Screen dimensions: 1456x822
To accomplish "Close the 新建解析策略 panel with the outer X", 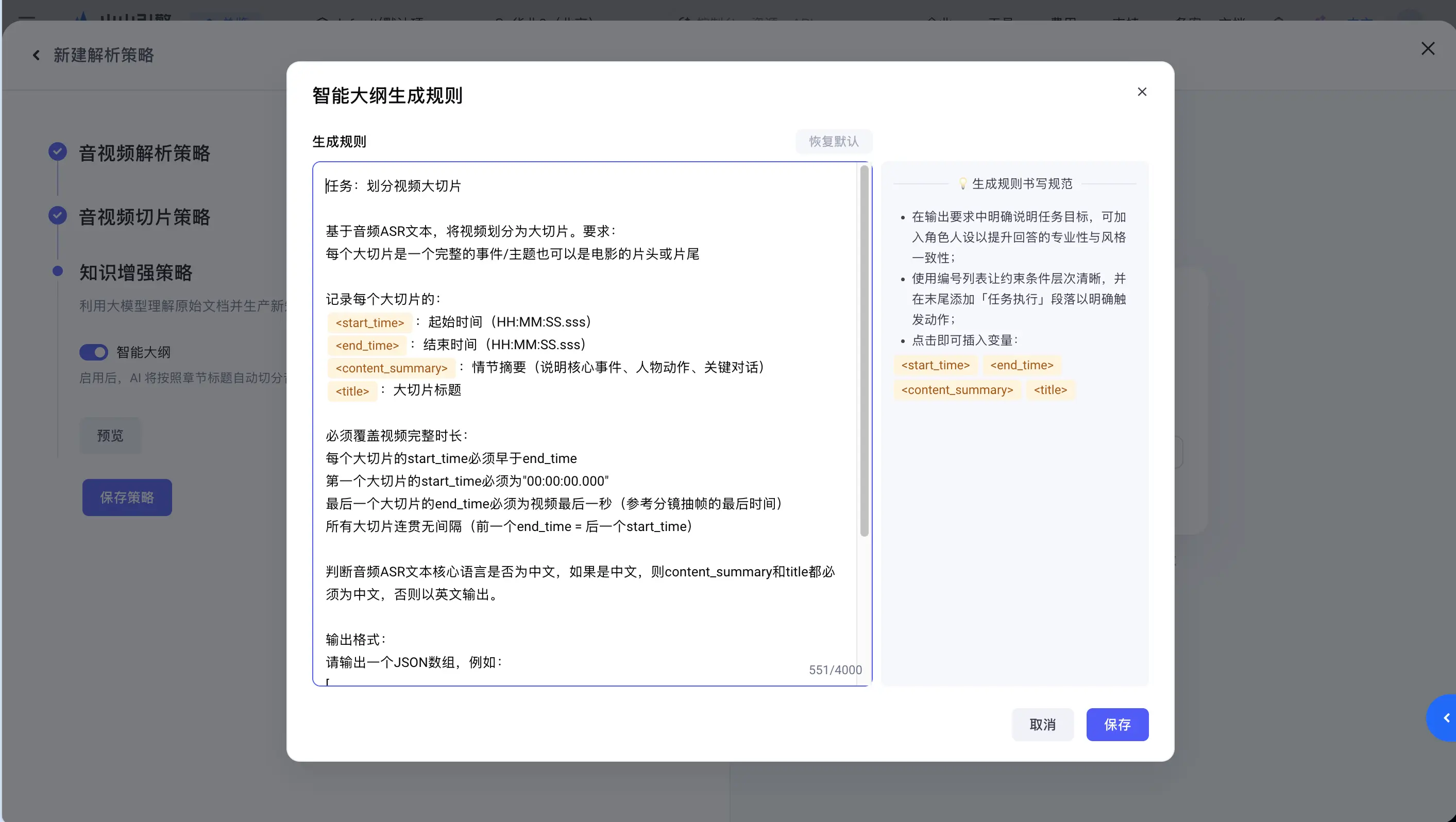I will [1428, 48].
